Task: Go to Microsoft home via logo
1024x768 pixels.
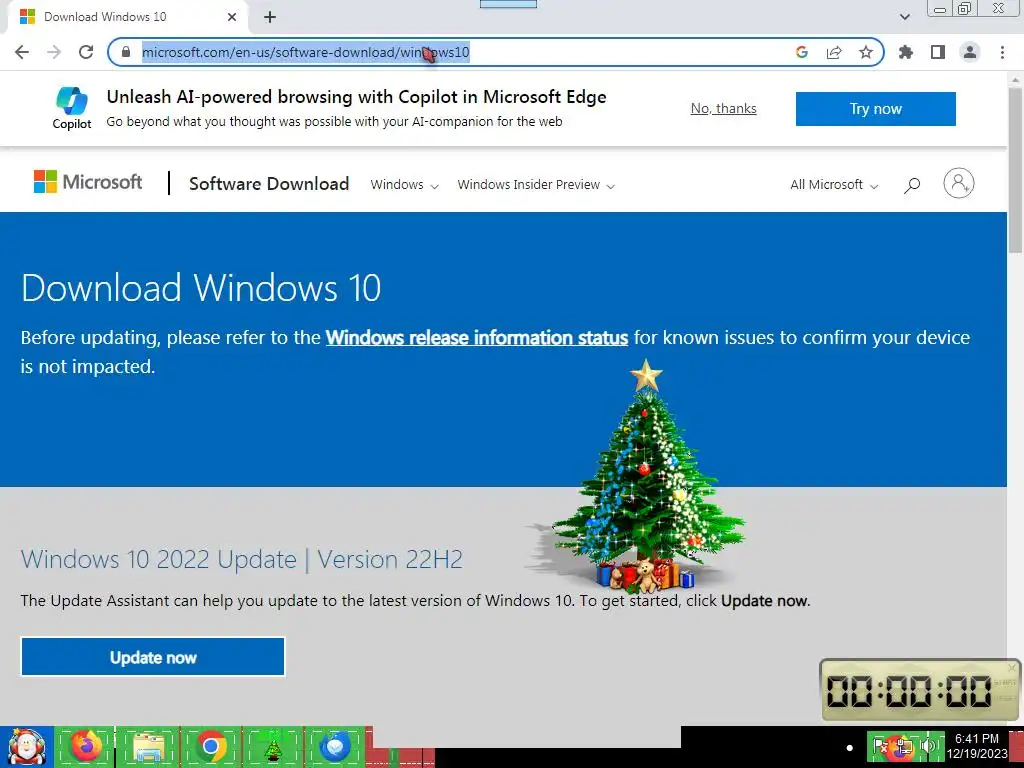Action: [88, 182]
